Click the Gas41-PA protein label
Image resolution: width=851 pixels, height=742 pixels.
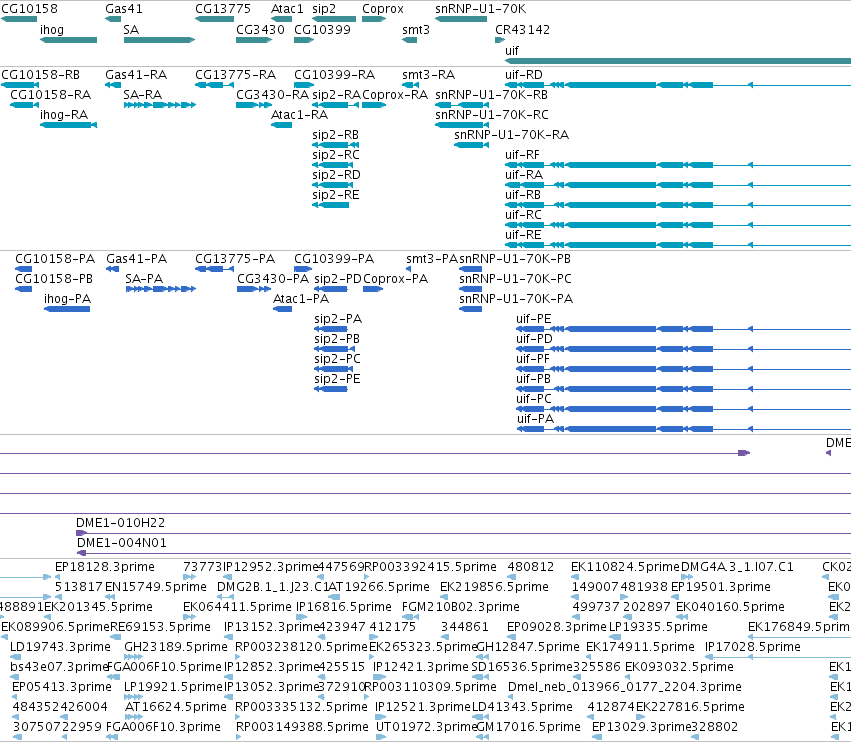coord(137,259)
